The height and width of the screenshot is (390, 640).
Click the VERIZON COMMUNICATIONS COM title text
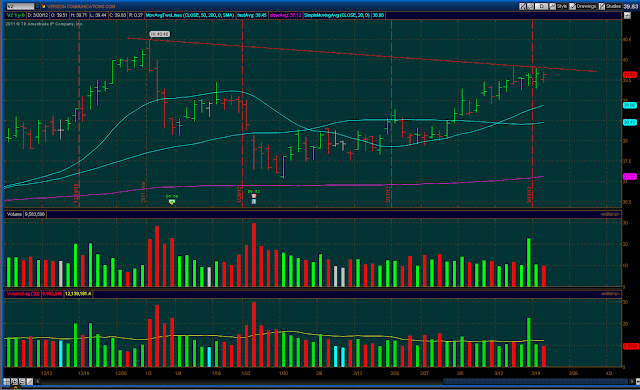coord(82,7)
